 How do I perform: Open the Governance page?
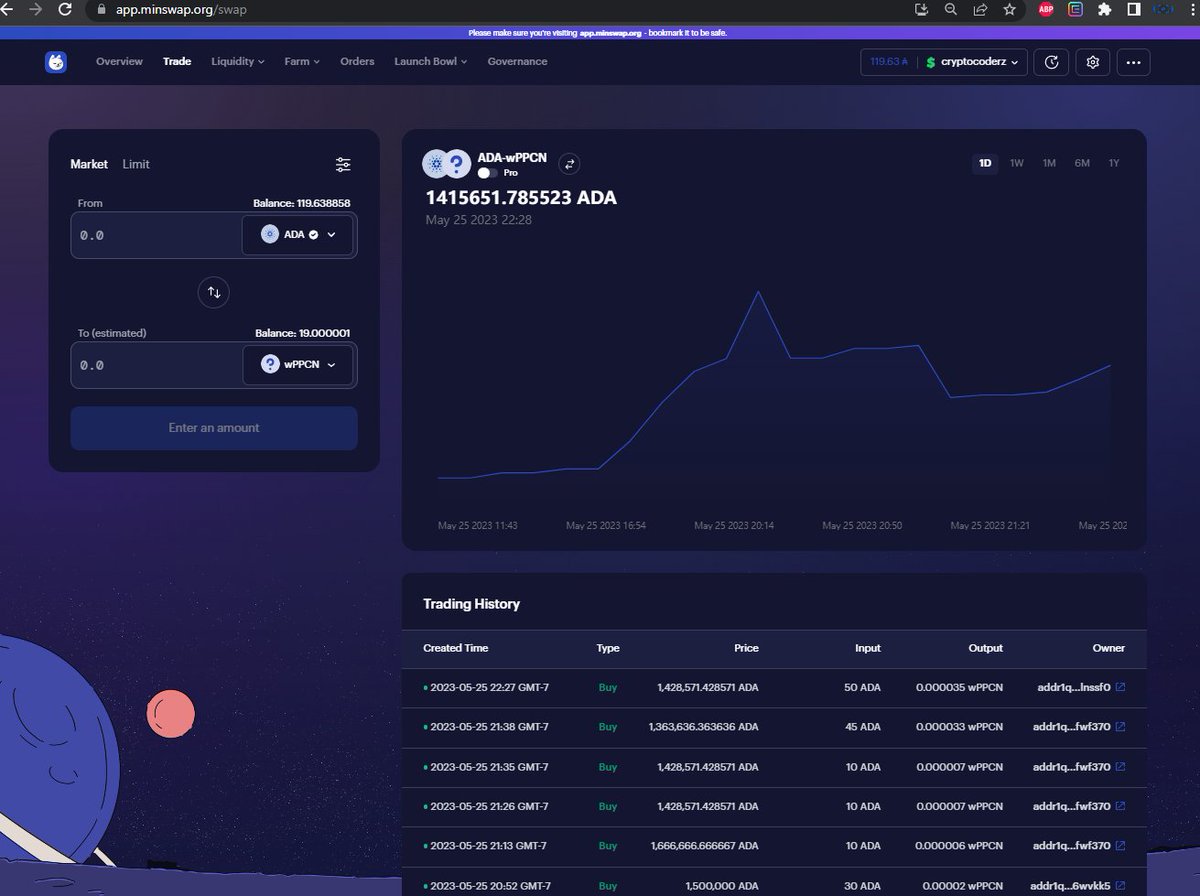(517, 62)
